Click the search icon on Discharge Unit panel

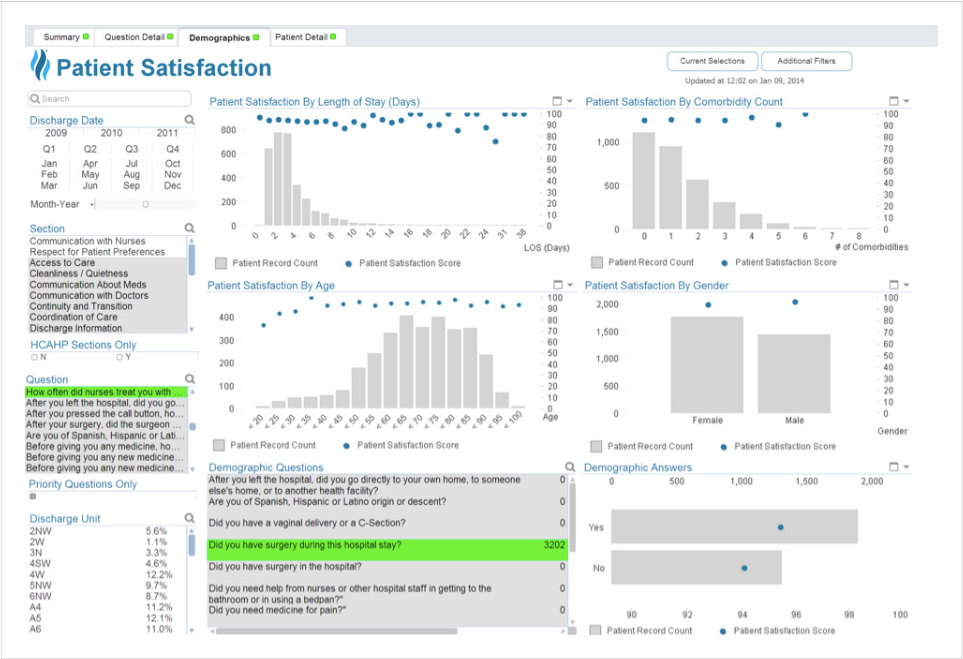pyautogui.click(x=191, y=518)
